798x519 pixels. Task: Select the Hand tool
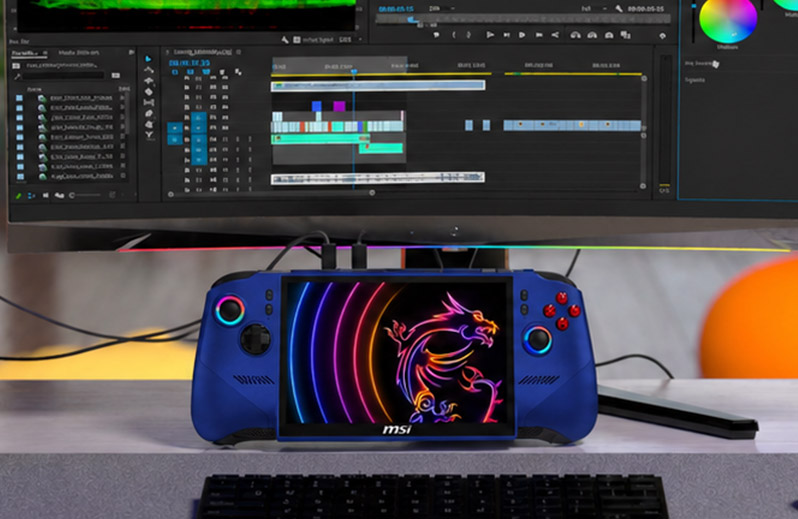point(149,124)
